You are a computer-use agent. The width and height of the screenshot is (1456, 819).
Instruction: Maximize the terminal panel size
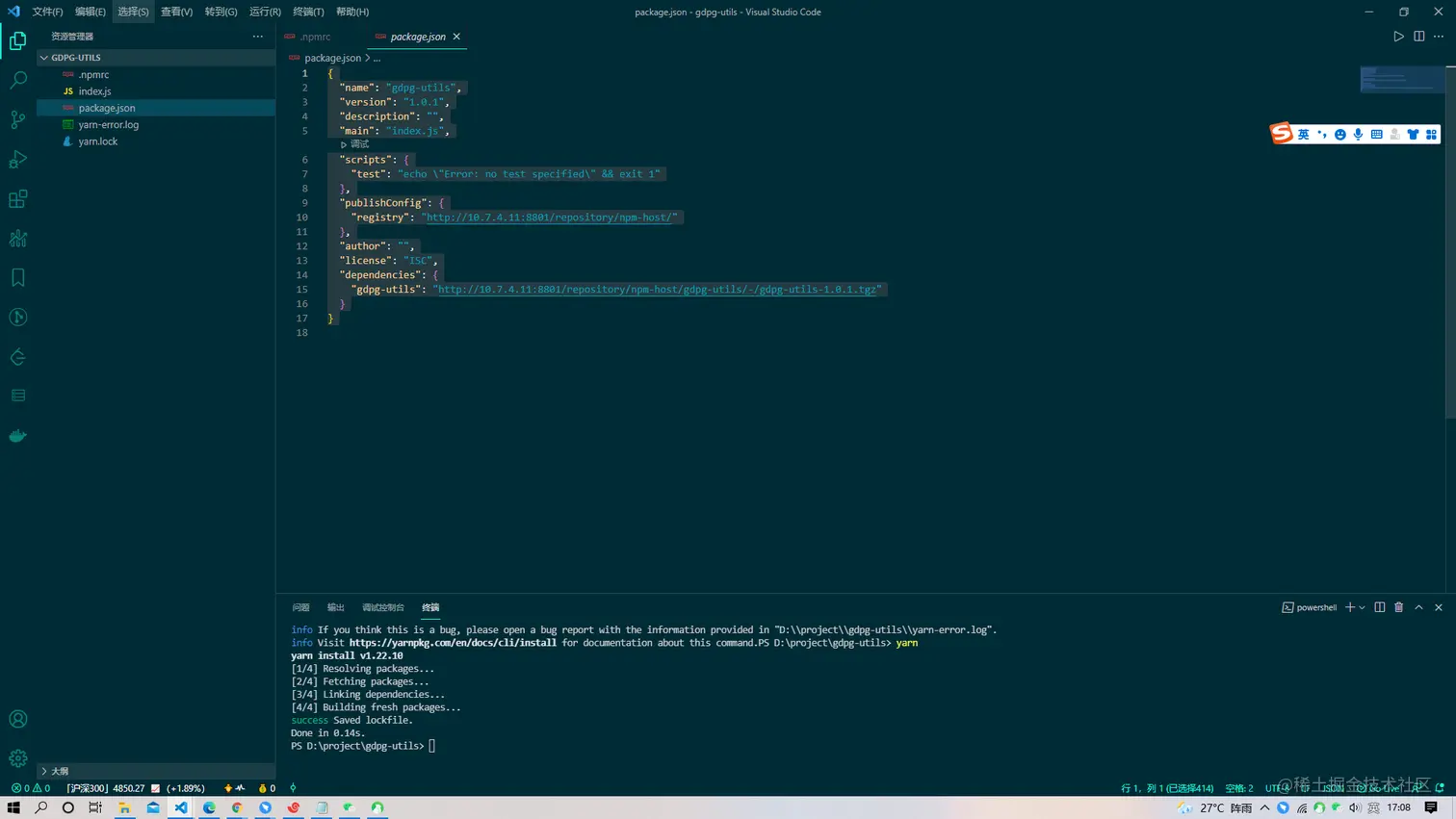click(x=1418, y=607)
